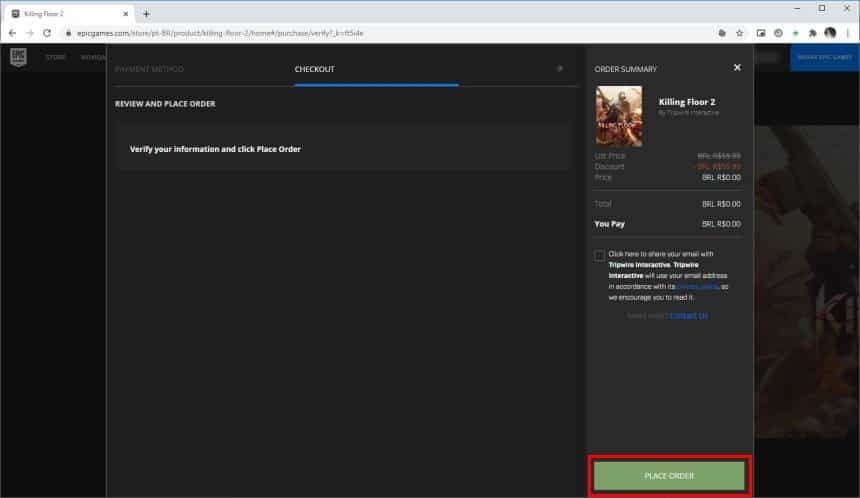
Task: Click the Review and Place Order heading
Action: coord(165,104)
